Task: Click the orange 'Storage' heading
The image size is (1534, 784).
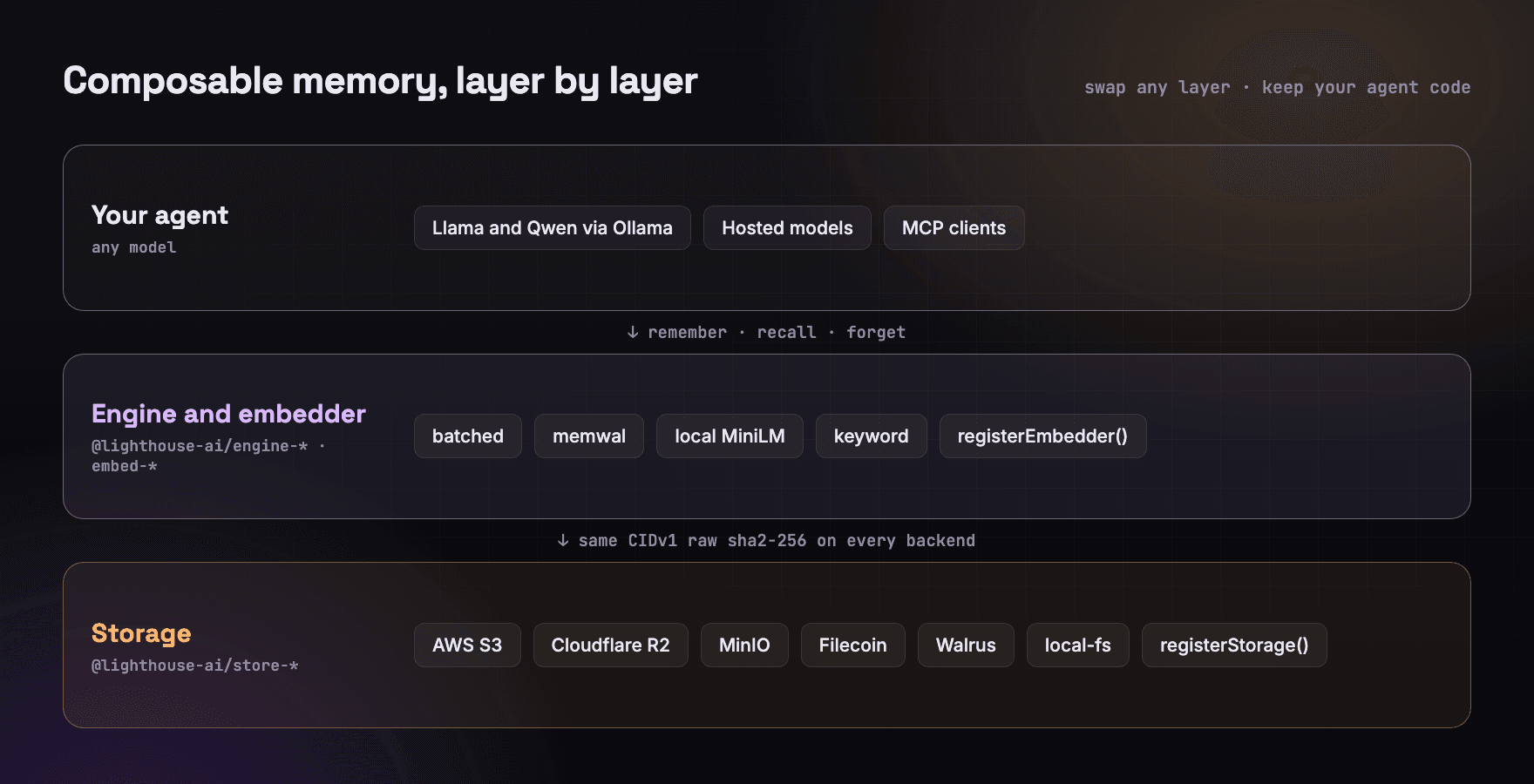Action: (141, 633)
